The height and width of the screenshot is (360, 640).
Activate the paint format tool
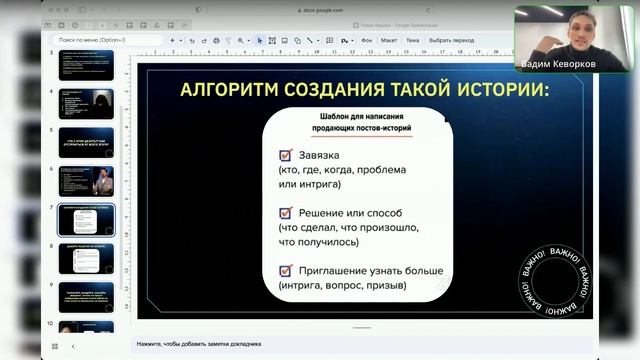click(228, 41)
